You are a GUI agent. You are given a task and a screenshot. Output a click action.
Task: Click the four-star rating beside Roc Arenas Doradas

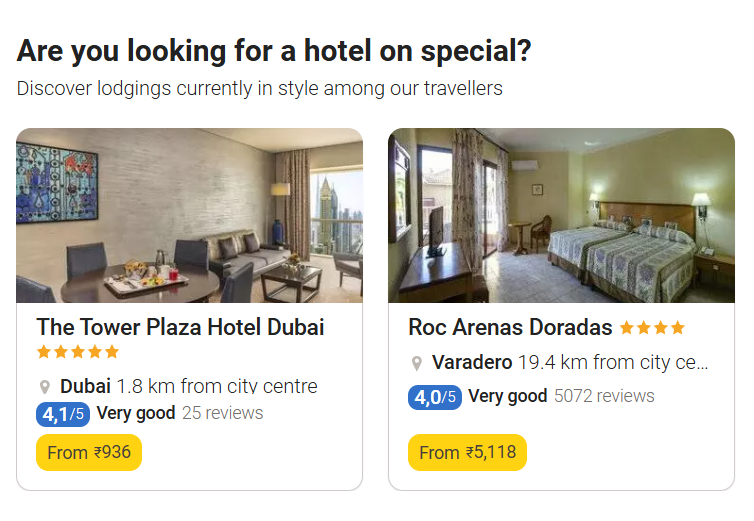coord(652,328)
